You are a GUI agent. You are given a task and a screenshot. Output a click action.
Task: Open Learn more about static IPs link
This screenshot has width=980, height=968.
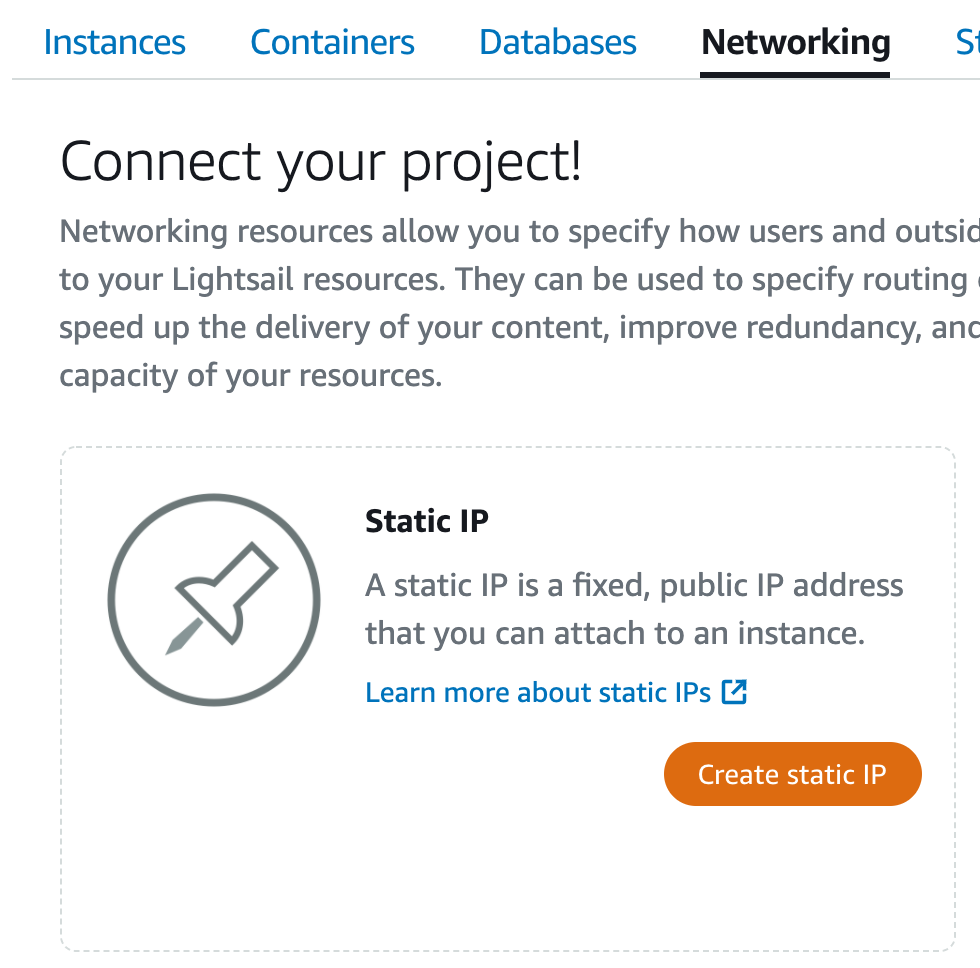coord(538,692)
